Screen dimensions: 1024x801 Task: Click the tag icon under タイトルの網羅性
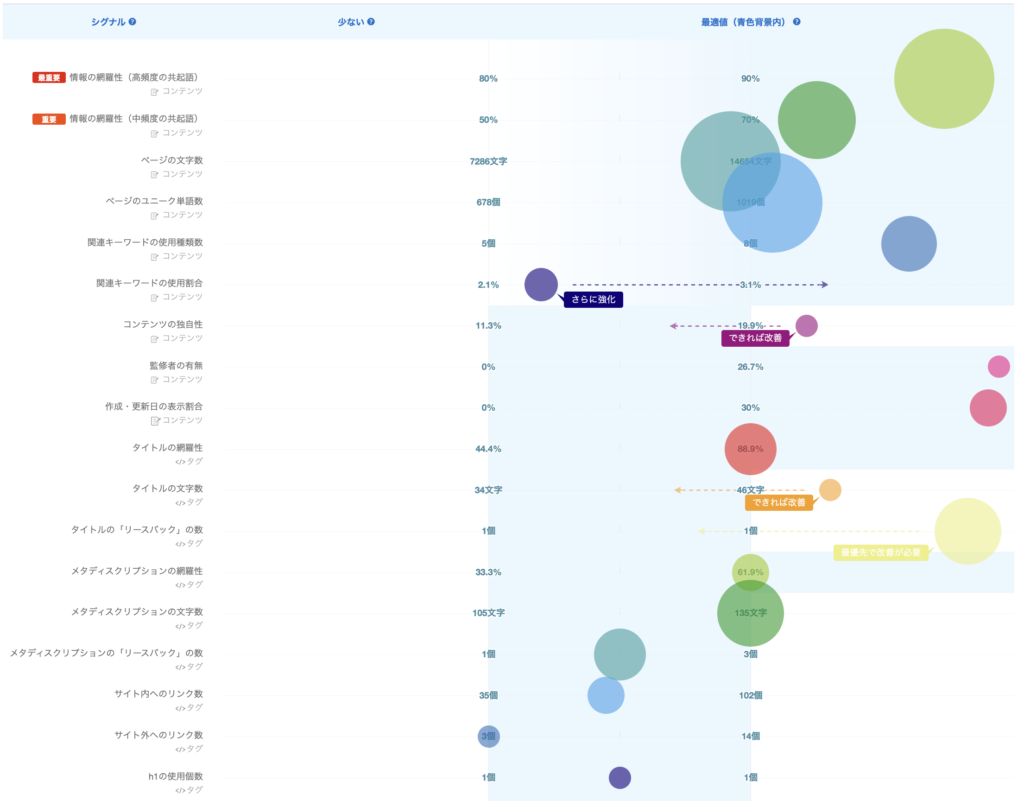pyautogui.click(x=180, y=462)
